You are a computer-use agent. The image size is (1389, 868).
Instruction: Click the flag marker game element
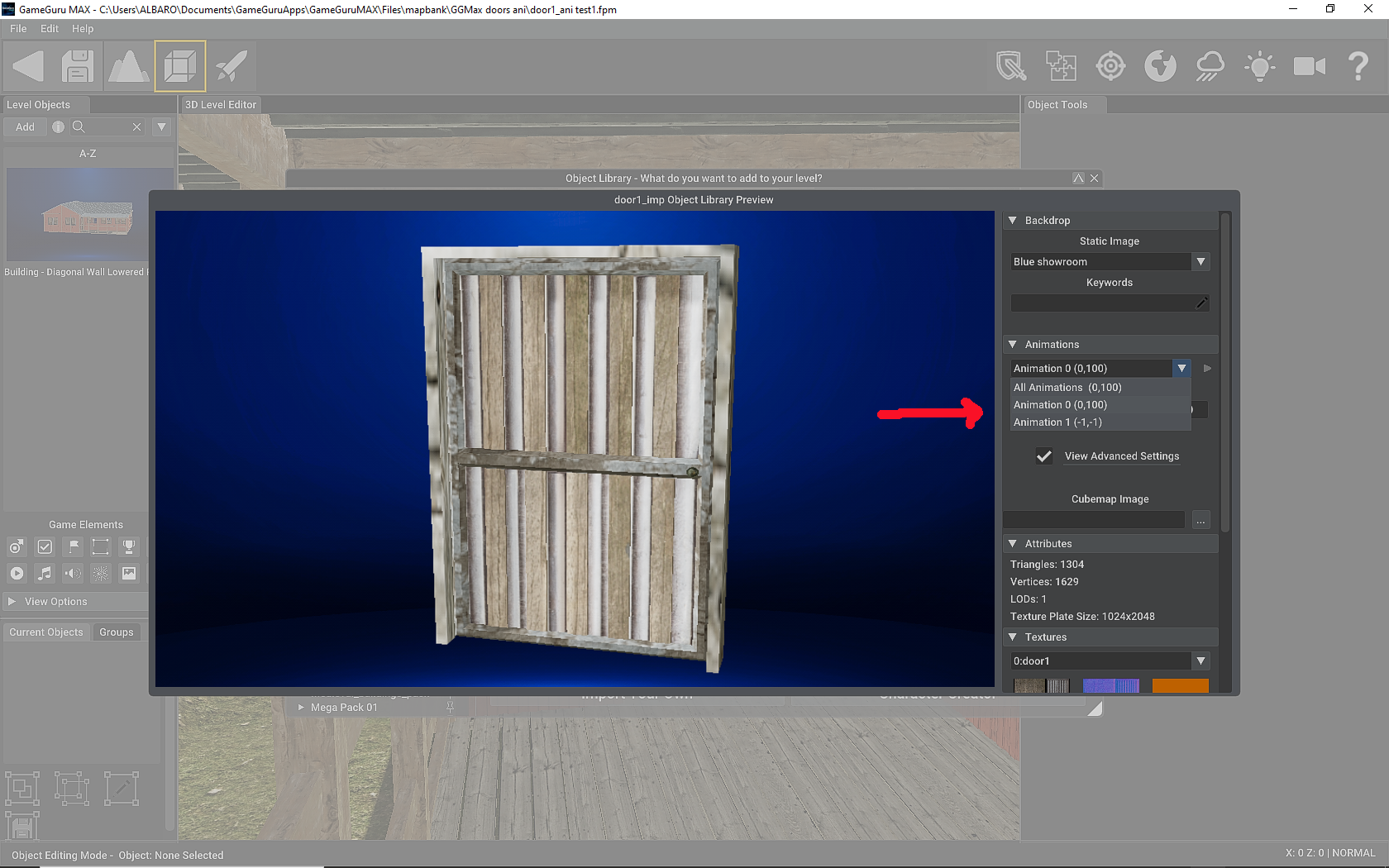tap(73, 546)
